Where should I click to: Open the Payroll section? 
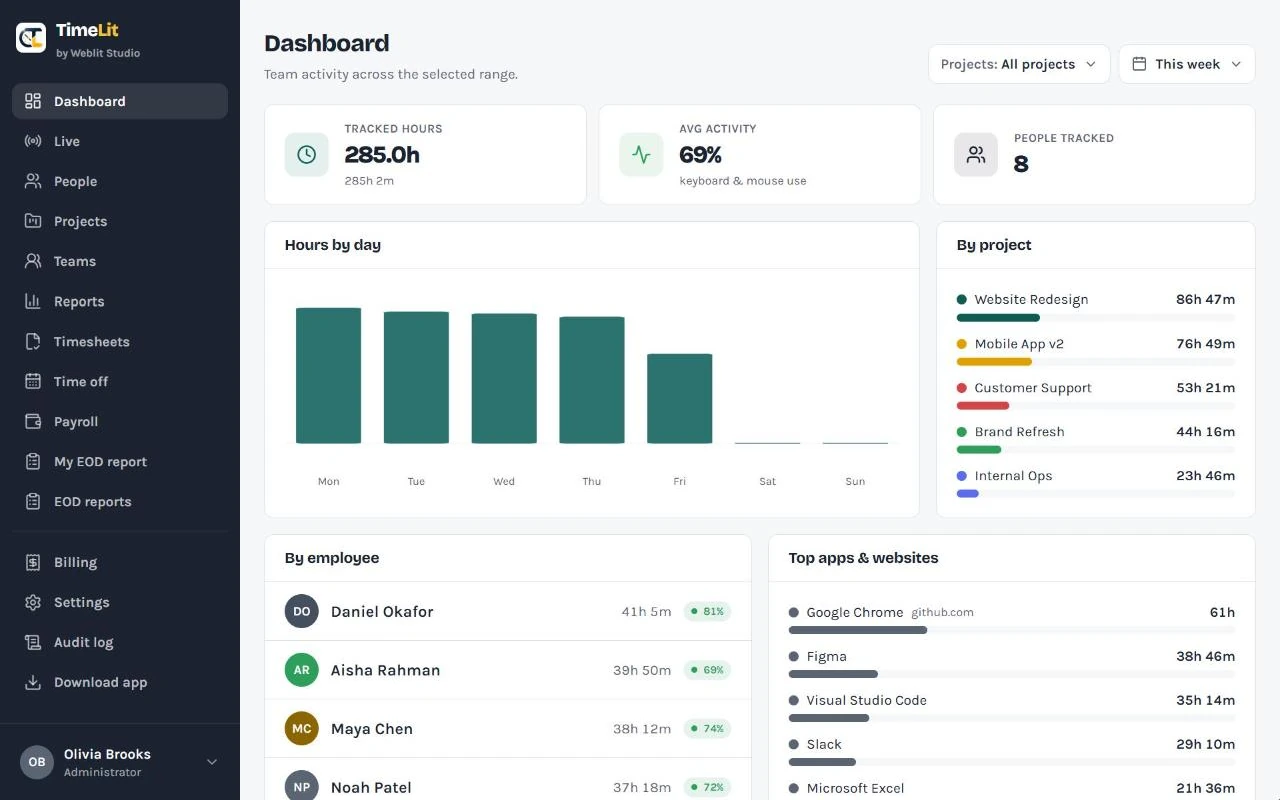(120, 421)
